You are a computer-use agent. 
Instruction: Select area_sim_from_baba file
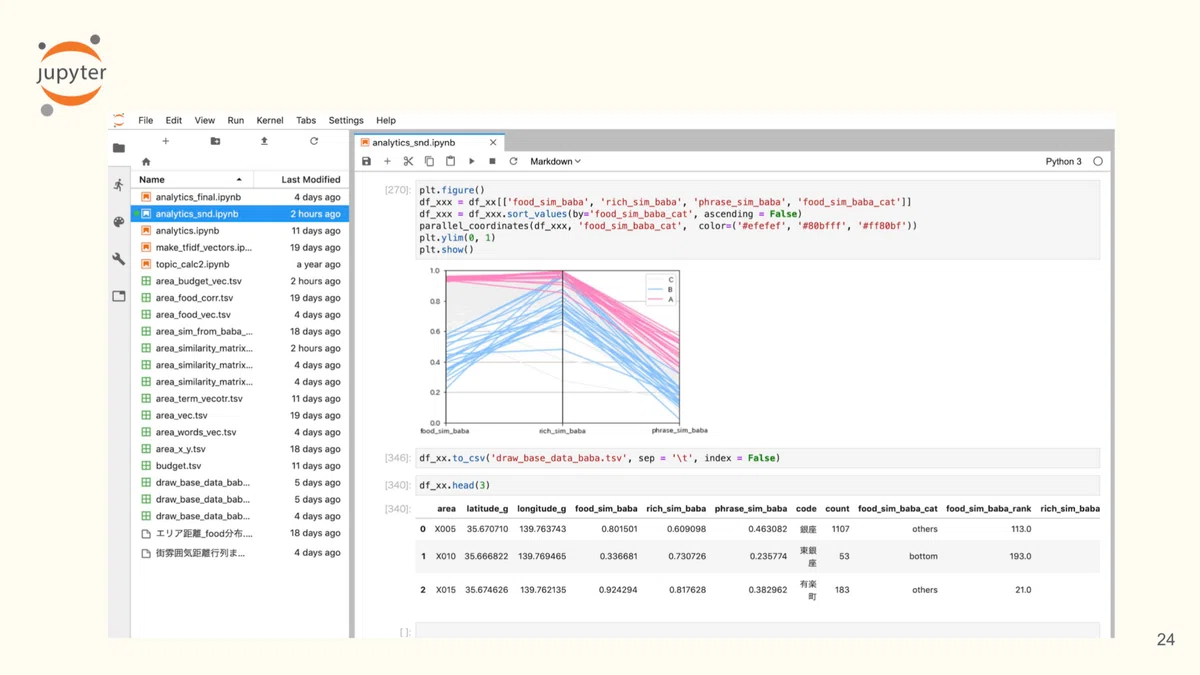[x=240, y=331]
